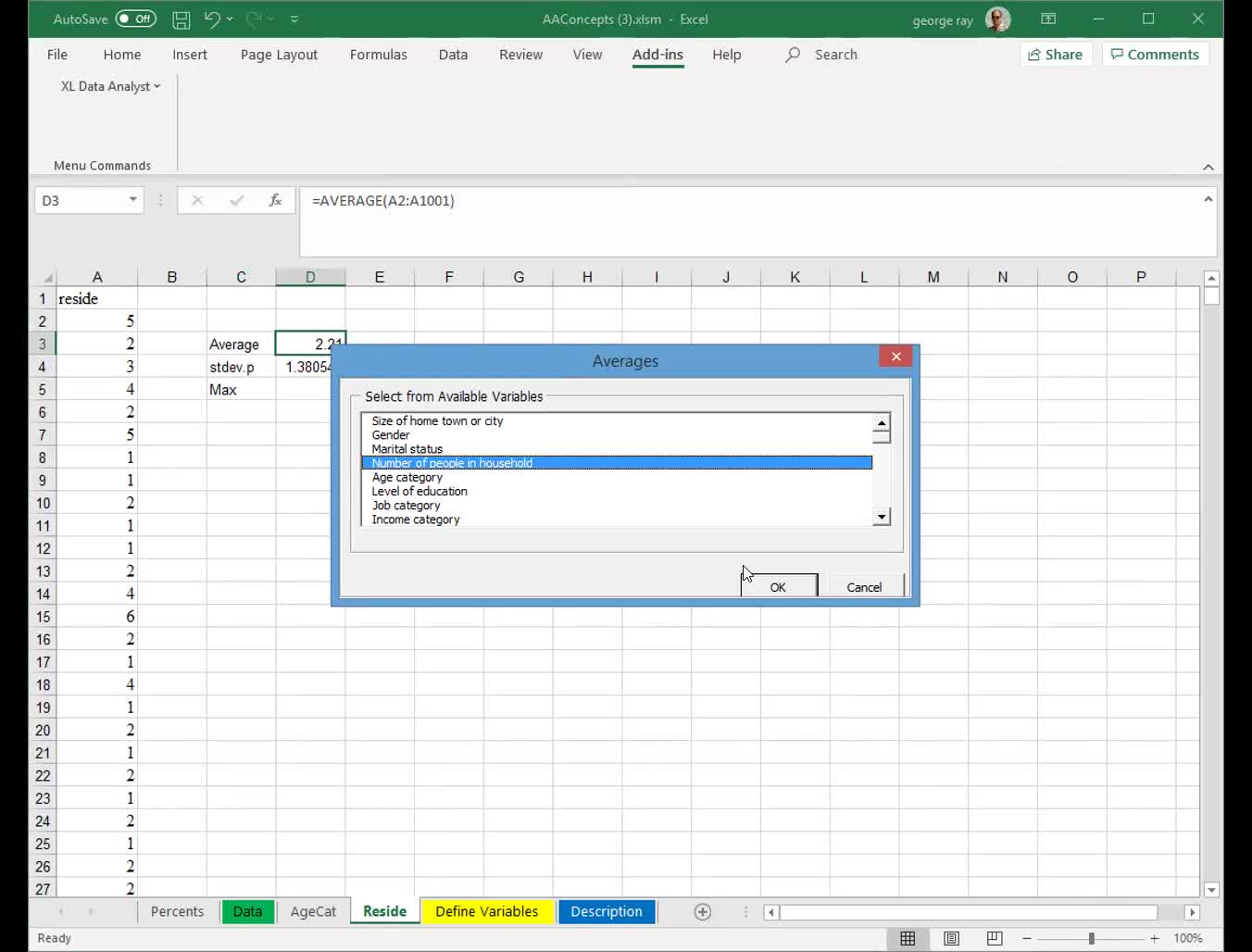Close the Averages dialog
The height and width of the screenshot is (952, 1252).
tap(895, 357)
